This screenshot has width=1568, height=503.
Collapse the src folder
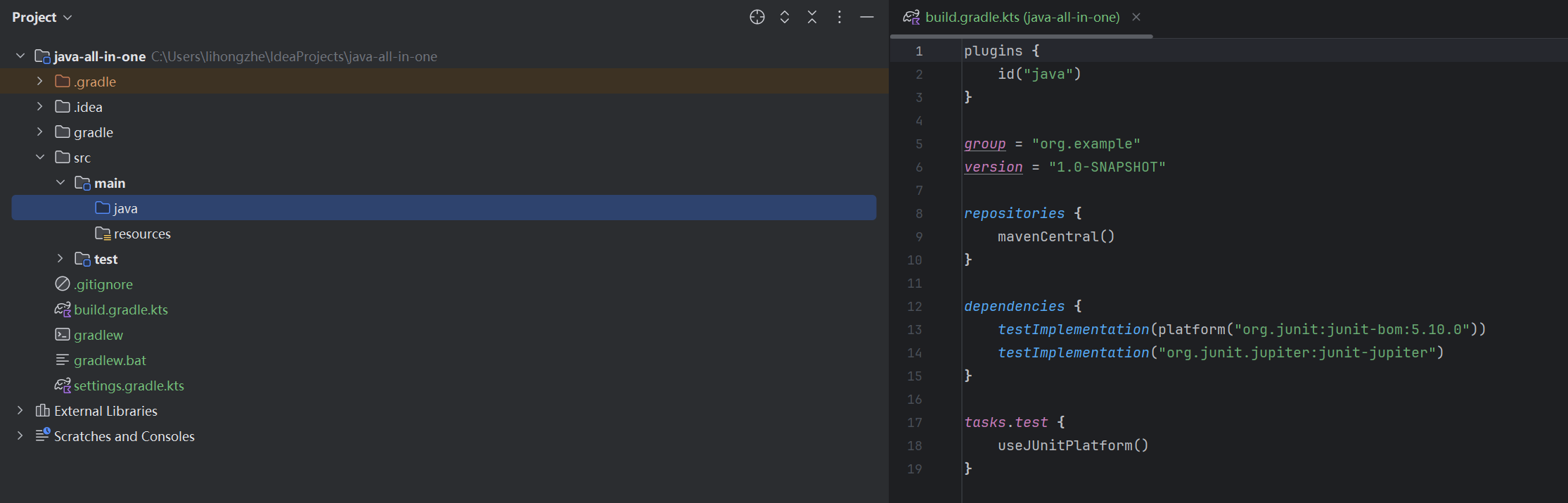coord(40,158)
